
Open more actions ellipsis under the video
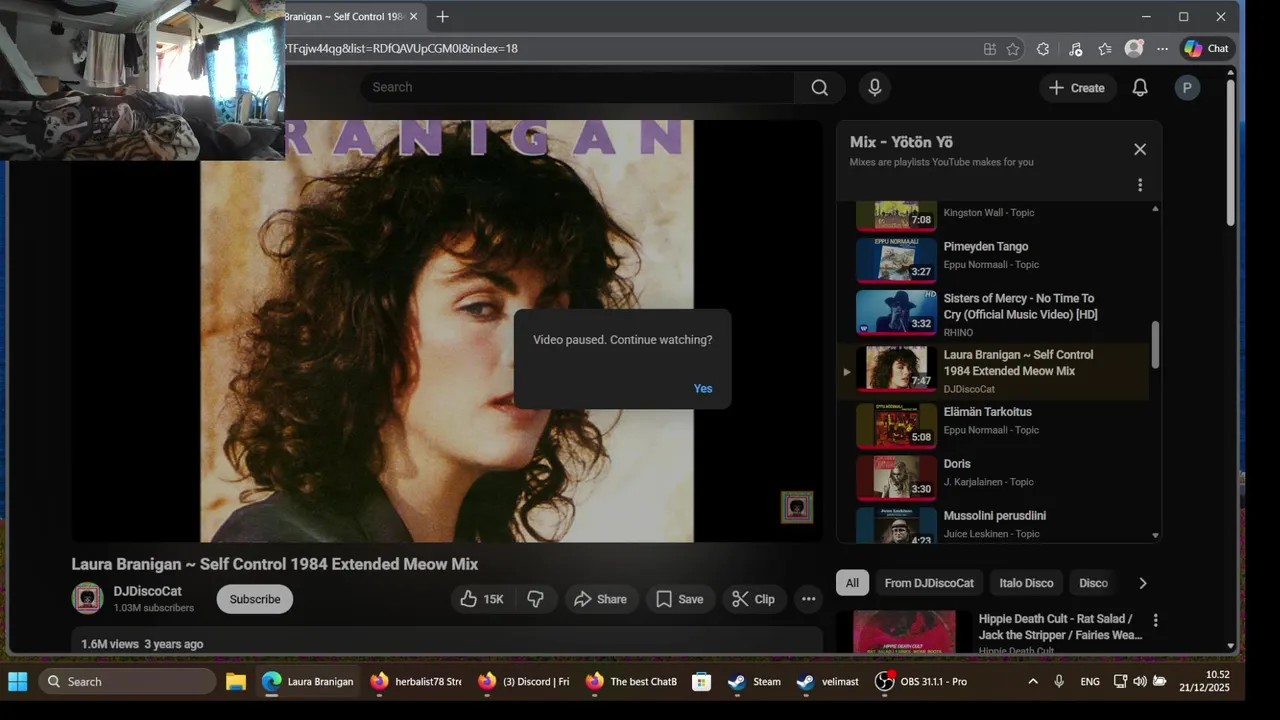(809, 599)
